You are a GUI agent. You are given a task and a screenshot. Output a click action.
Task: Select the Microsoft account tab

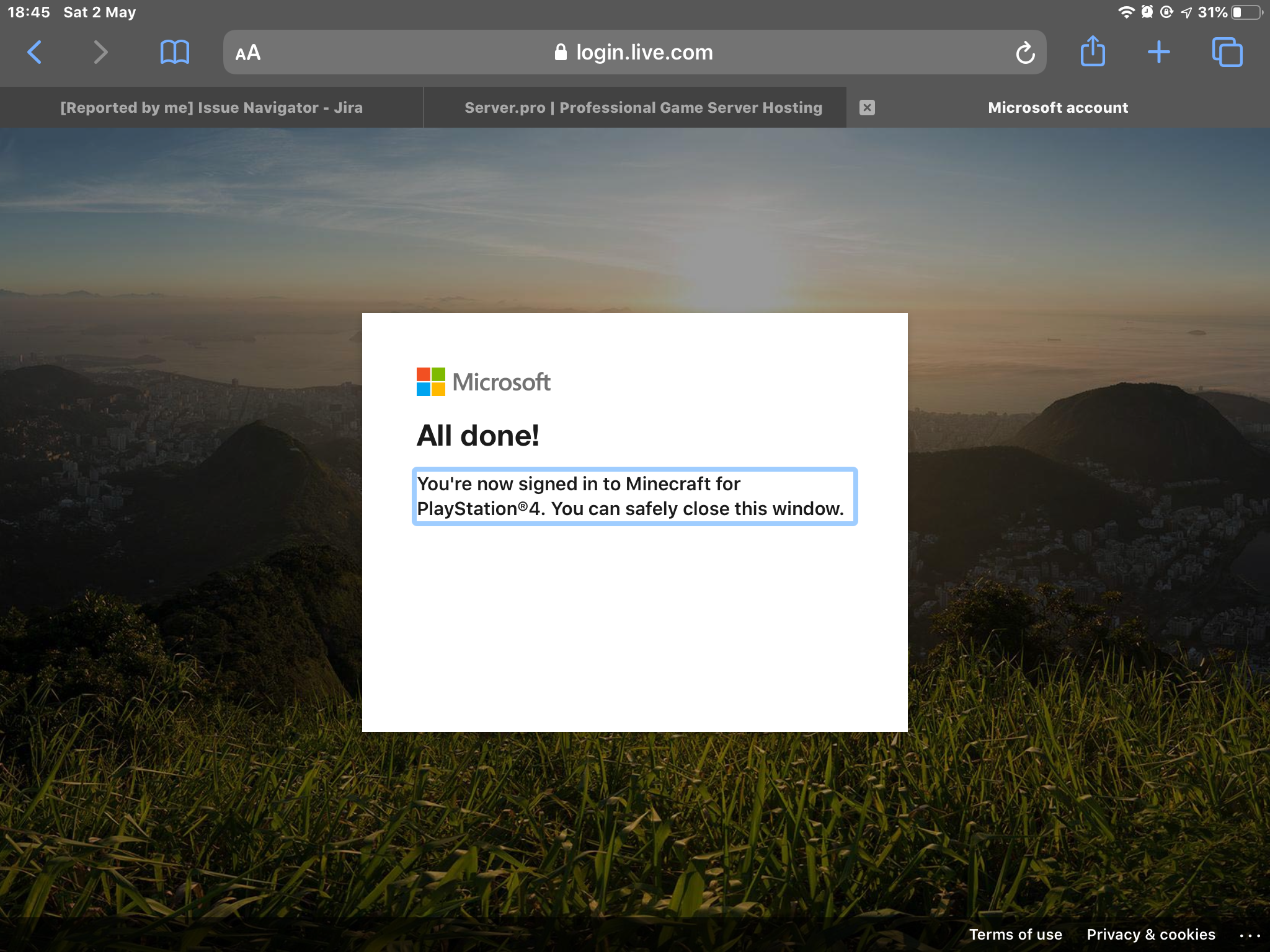tap(1058, 108)
